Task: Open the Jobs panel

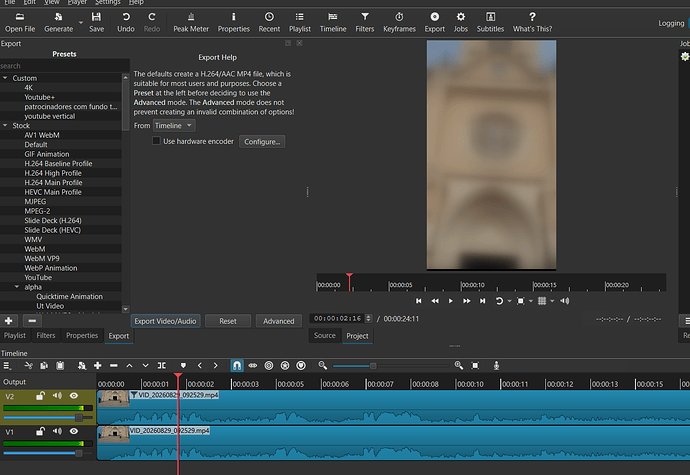Action: [x=461, y=22]
